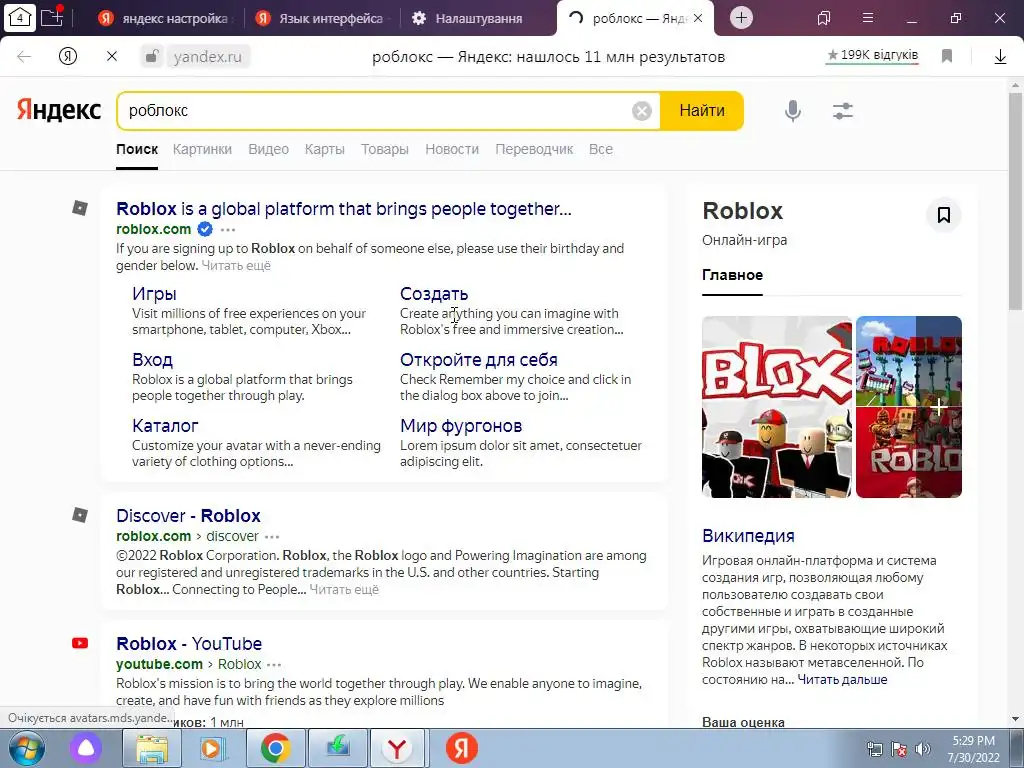Switch to 'Язык интерфейса' tab
This screenshot has height=768, width=1024.
[x=320, y=18]
